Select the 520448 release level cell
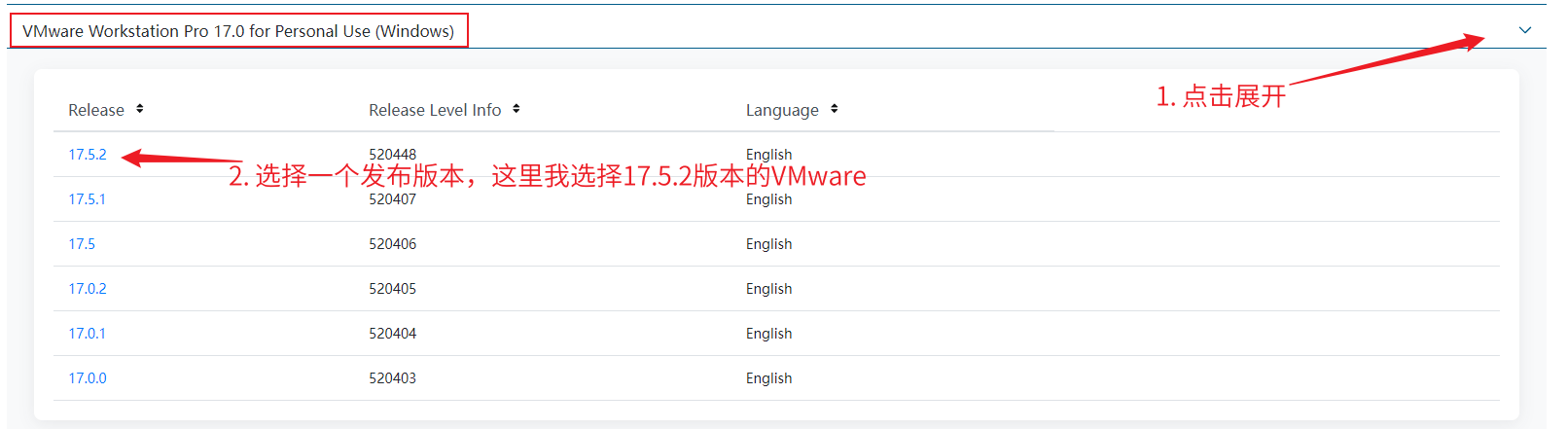Image resolution: width=1568 pixels, height=429 pixels. coord(392,155)
